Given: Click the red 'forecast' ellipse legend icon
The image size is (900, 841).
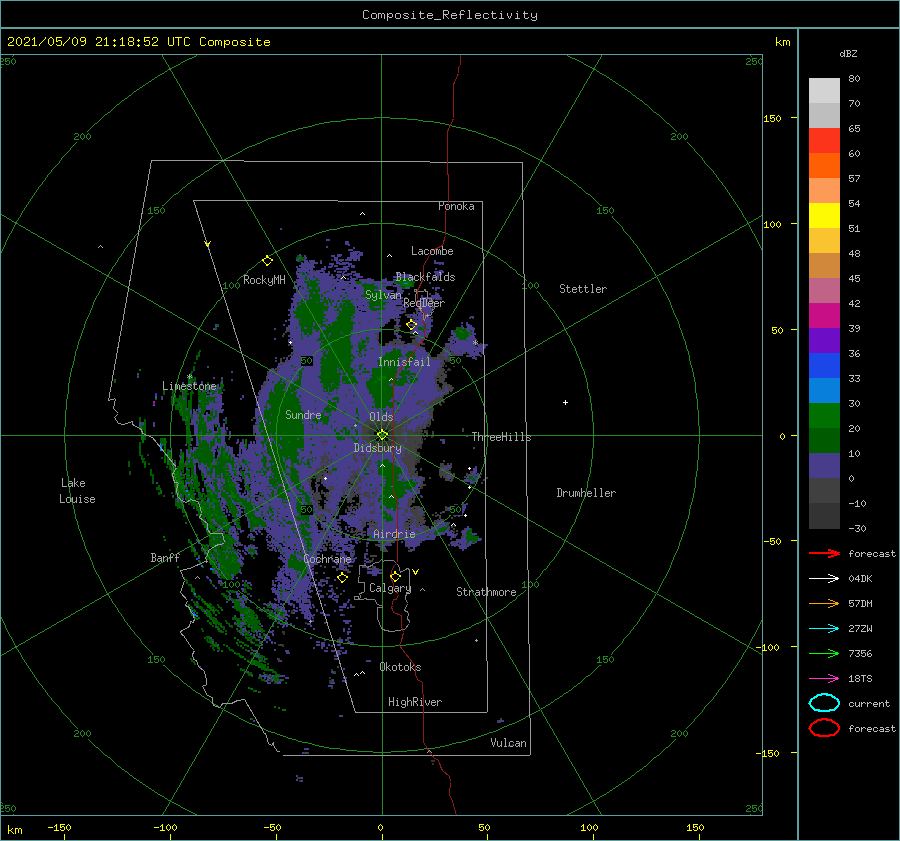Looking at the screenshot, I should [x=824, y=728].
